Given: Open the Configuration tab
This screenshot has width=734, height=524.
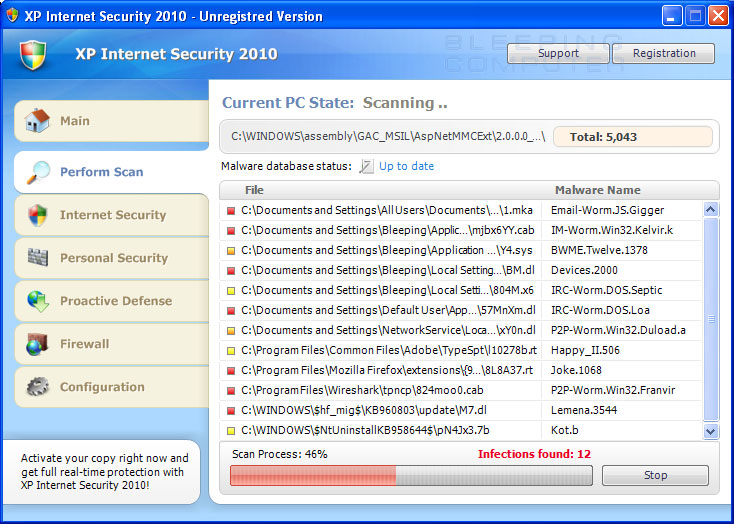Looking at the screenshot, I should tap(111, 387).
